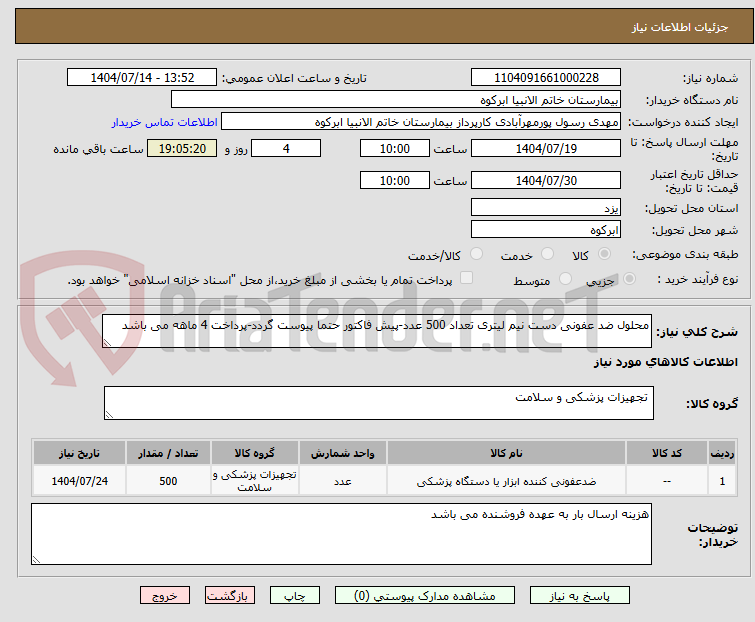The image size is (755, 622).
Task: Click the مشاهده مدارک پیوستی (0) button
Action: pyautogui.click(x=425, y=596)
